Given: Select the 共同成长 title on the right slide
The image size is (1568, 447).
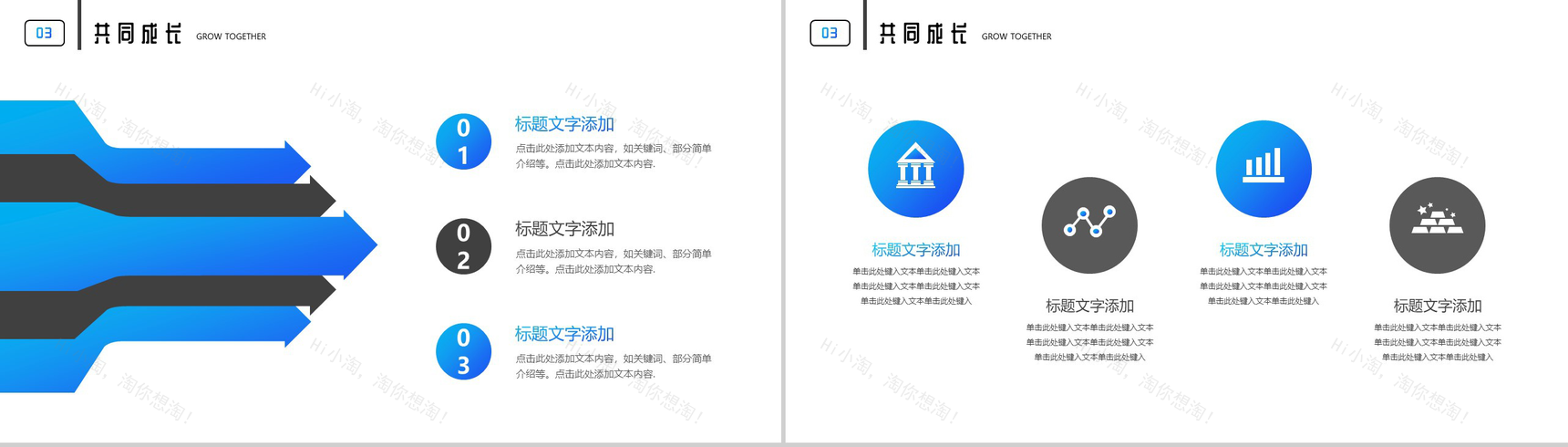Looking at the screenshot, I should 923,35.
